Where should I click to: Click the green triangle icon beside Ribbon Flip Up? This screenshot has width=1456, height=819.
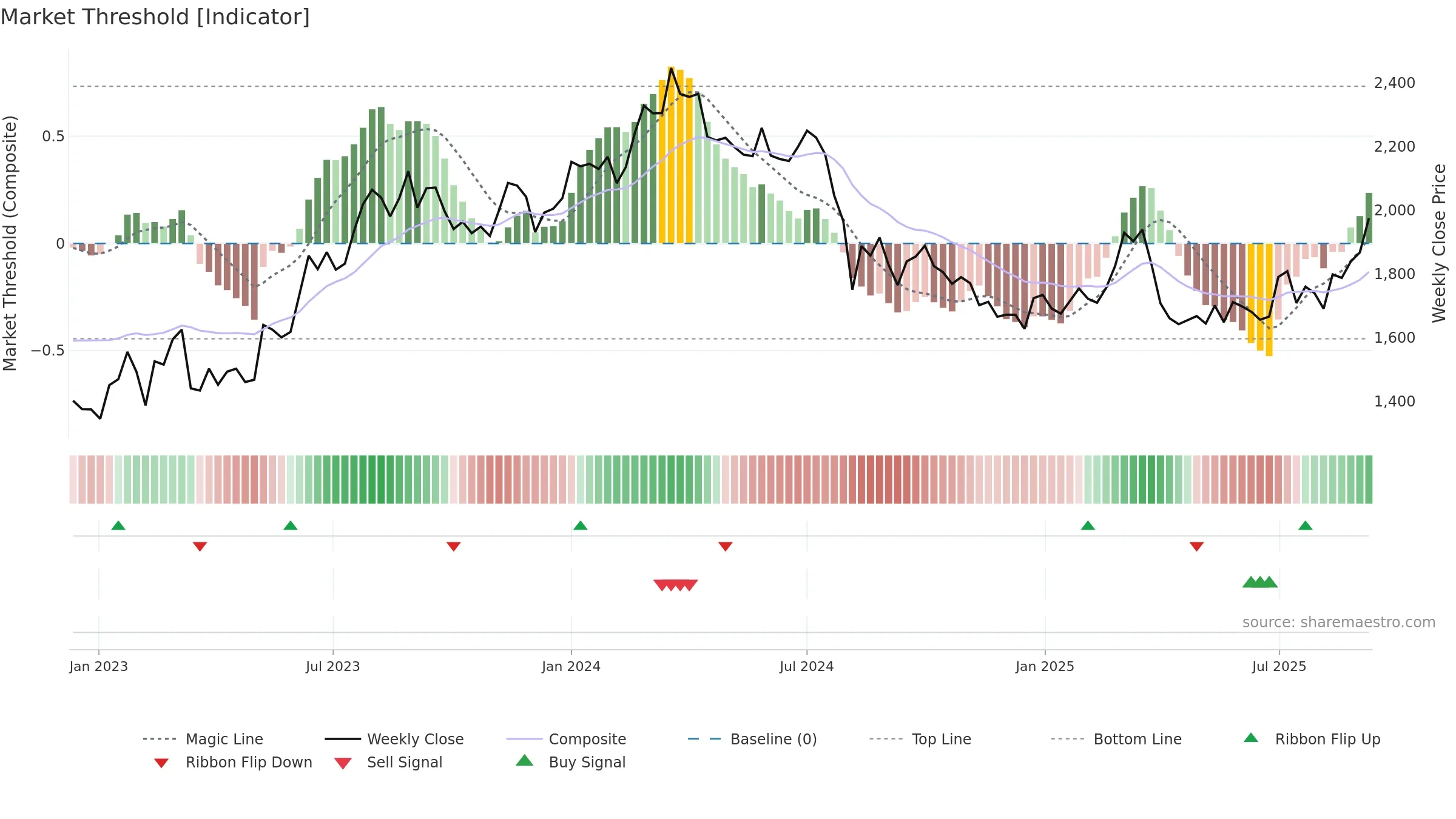[x=1251, y=738]
